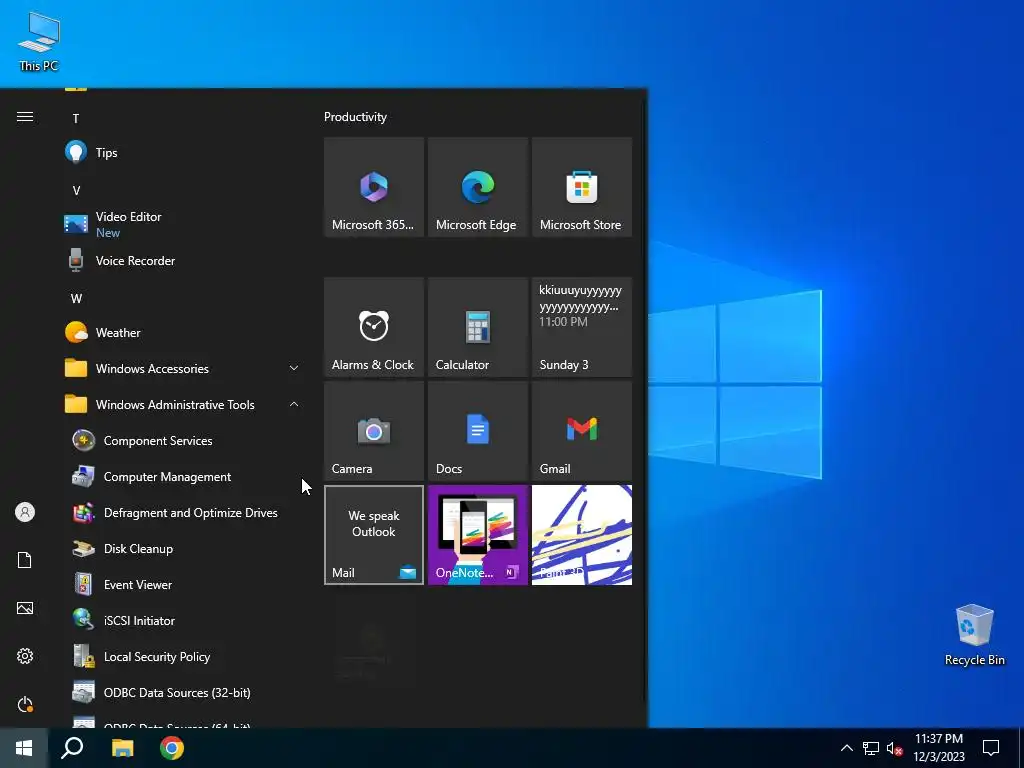Open Documents from the Start sidebar
1024x768 pixels.
point(25,560)
